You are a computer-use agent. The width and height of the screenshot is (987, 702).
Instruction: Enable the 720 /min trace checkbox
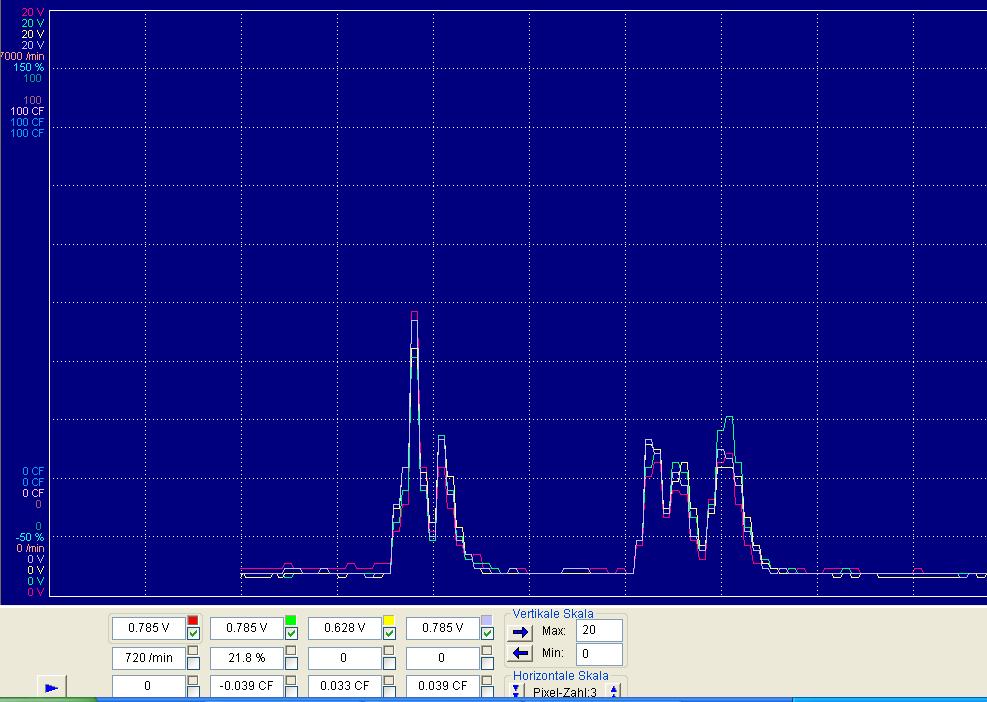pos(193,662)
